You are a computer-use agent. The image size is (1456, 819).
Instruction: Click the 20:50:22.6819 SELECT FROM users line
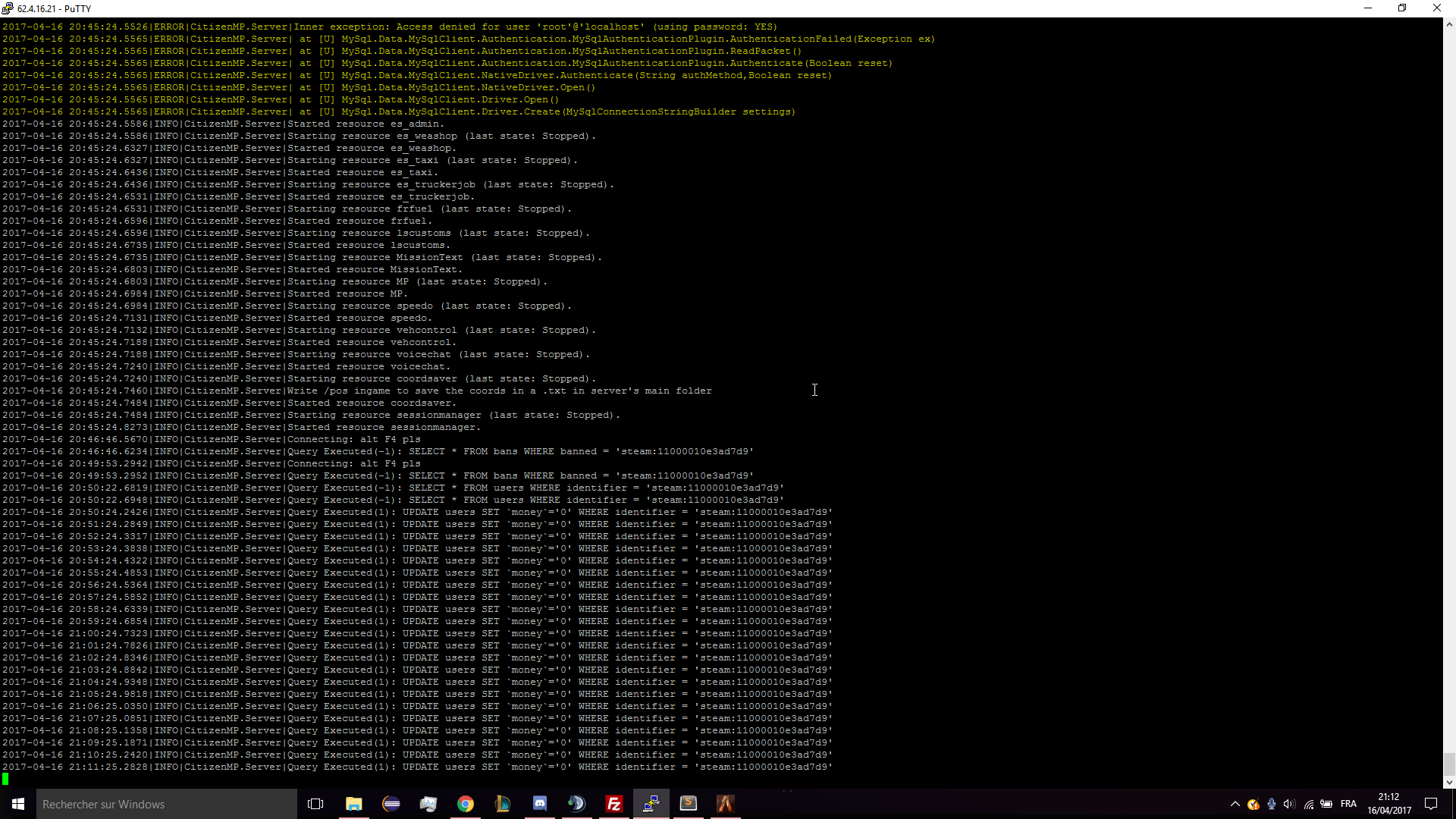tap(393, 488)
